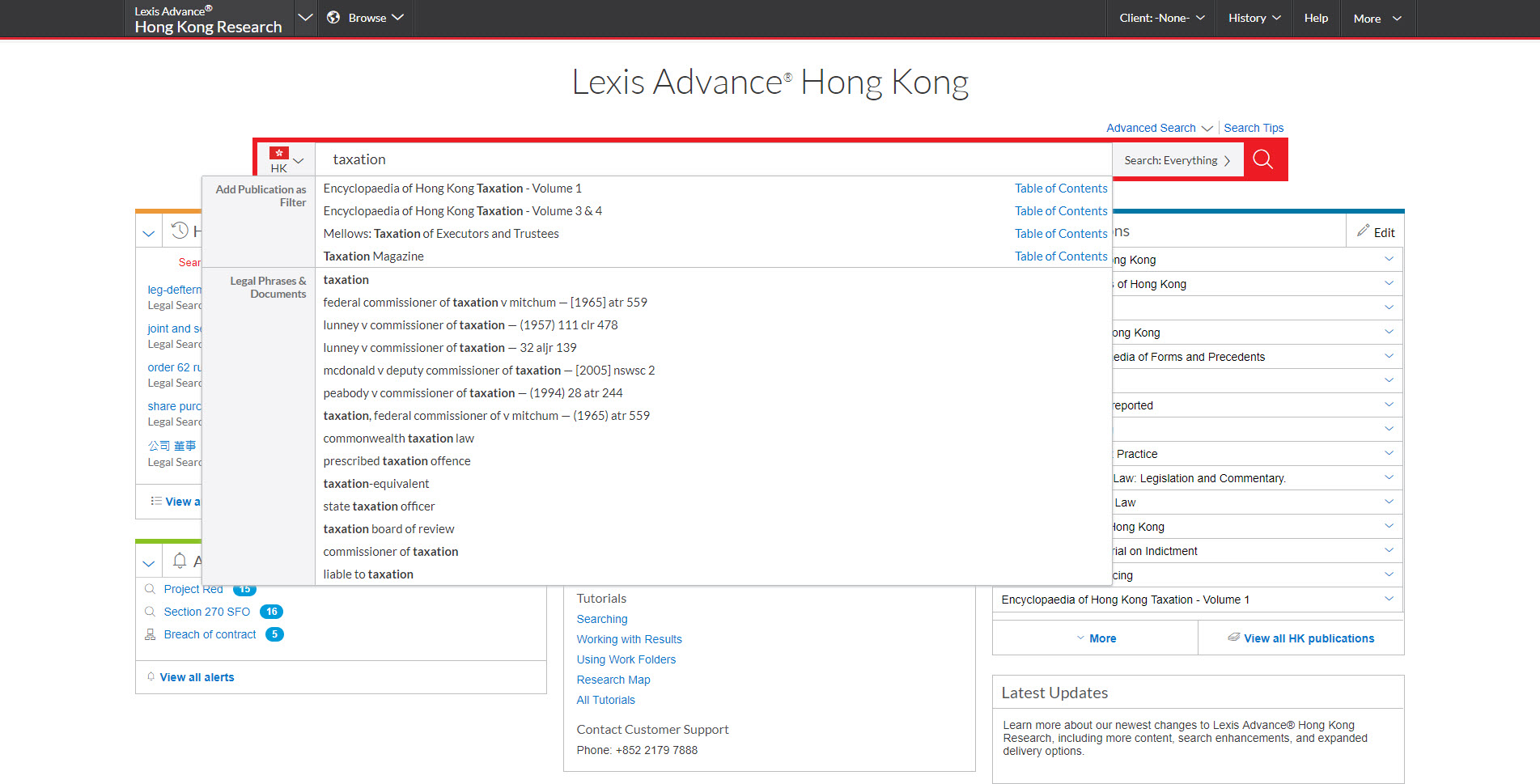Expand the Forms and Precedents row chevron
Viewport: 1540px width, 784px height.
tap(1389, 356)
